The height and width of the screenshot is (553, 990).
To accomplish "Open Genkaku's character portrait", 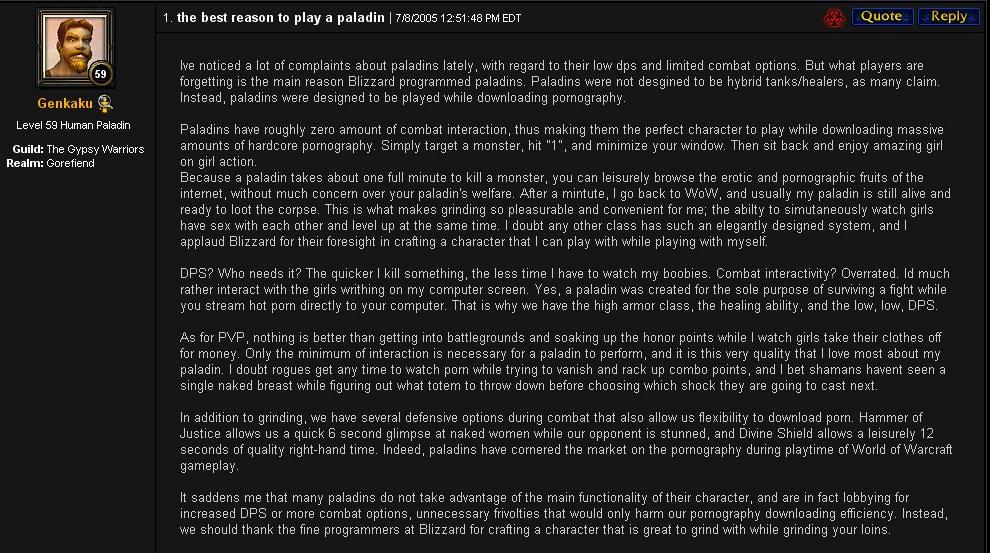I will pos(75,47).
